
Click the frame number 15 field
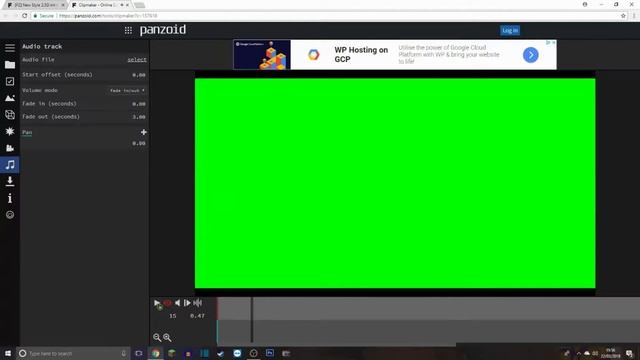173,316
